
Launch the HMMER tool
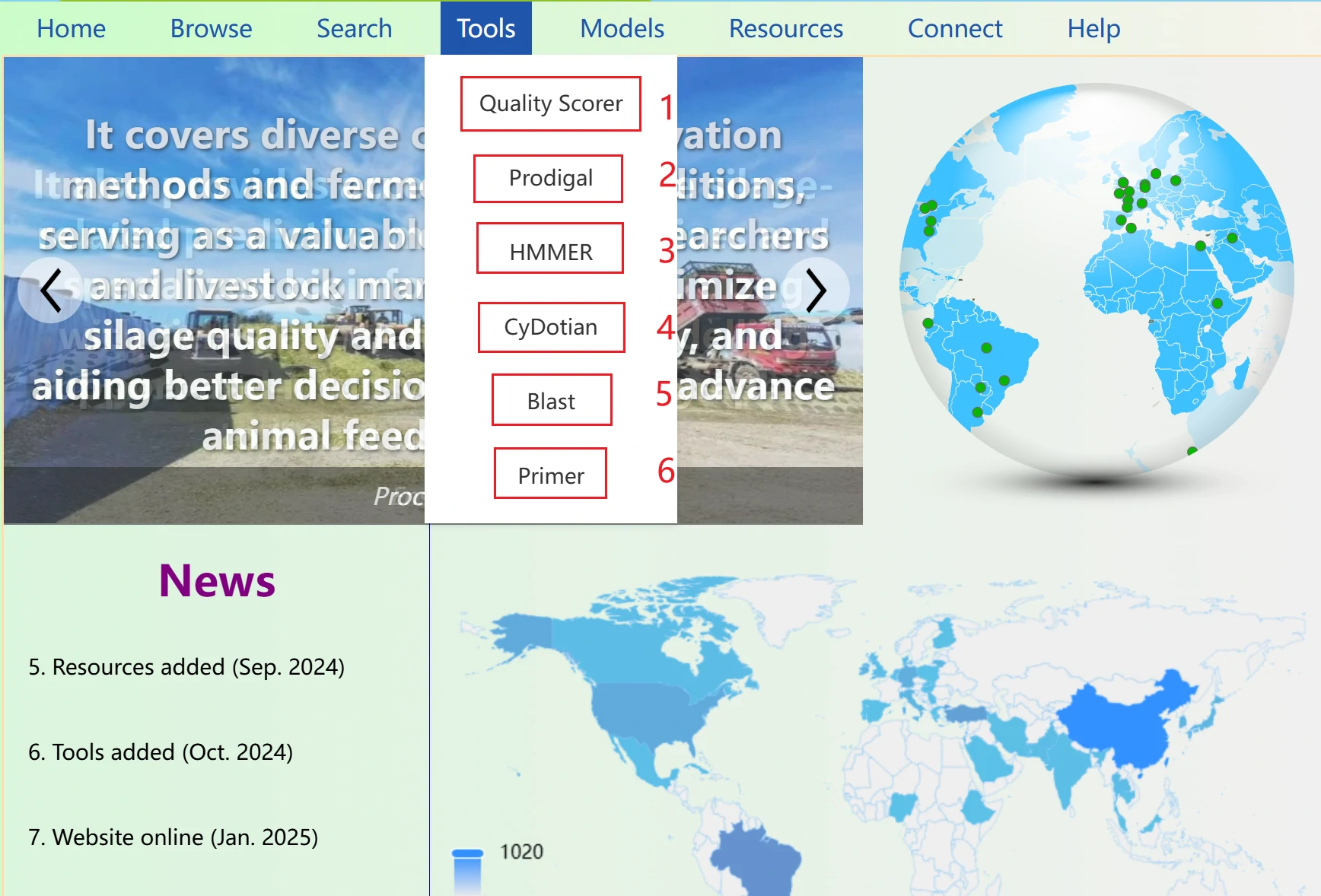[x=549, y=249]
